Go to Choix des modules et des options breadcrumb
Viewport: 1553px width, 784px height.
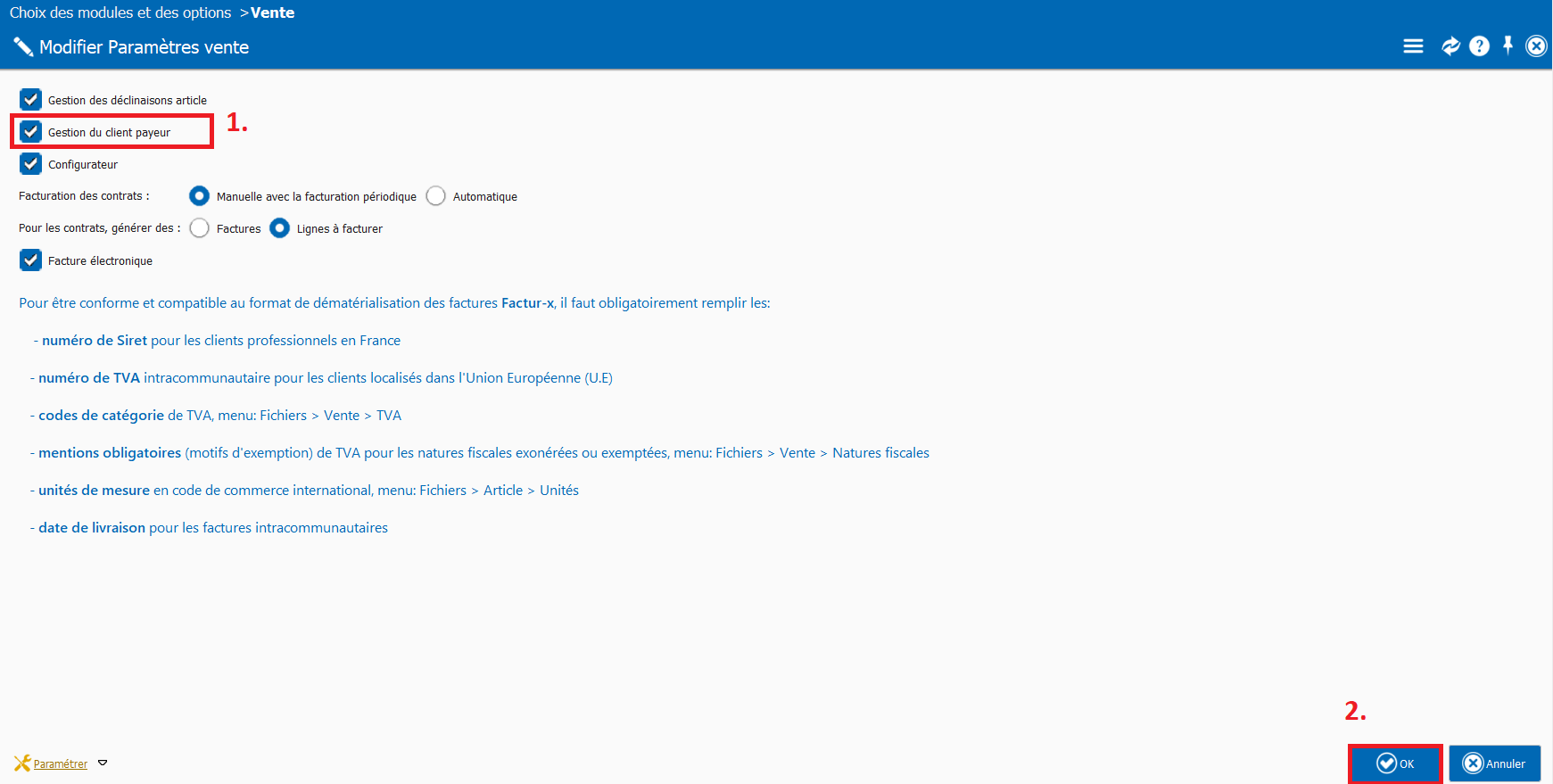pyautogui.click(x=120, y=12)
